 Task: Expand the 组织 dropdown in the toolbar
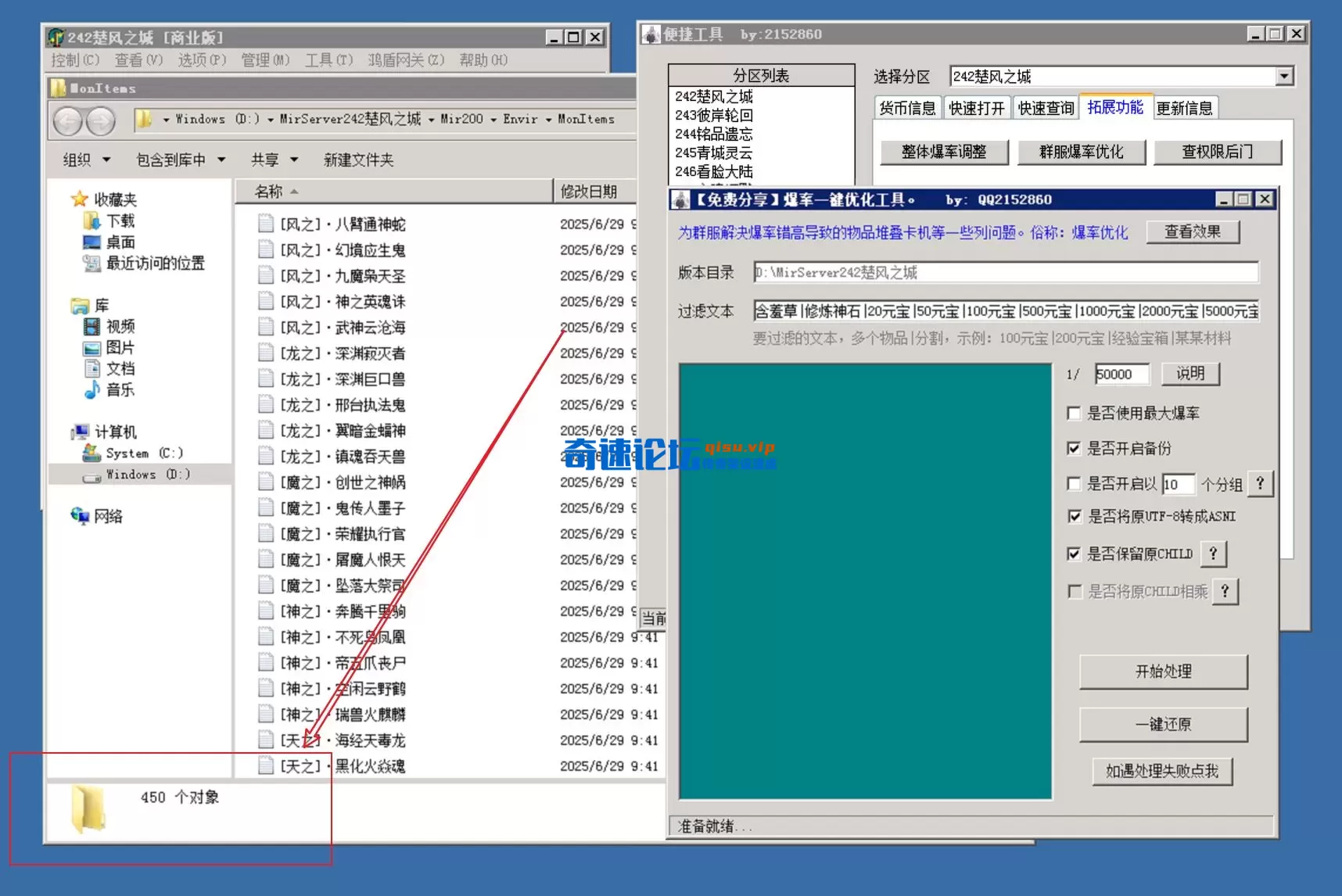pos(84,159)
